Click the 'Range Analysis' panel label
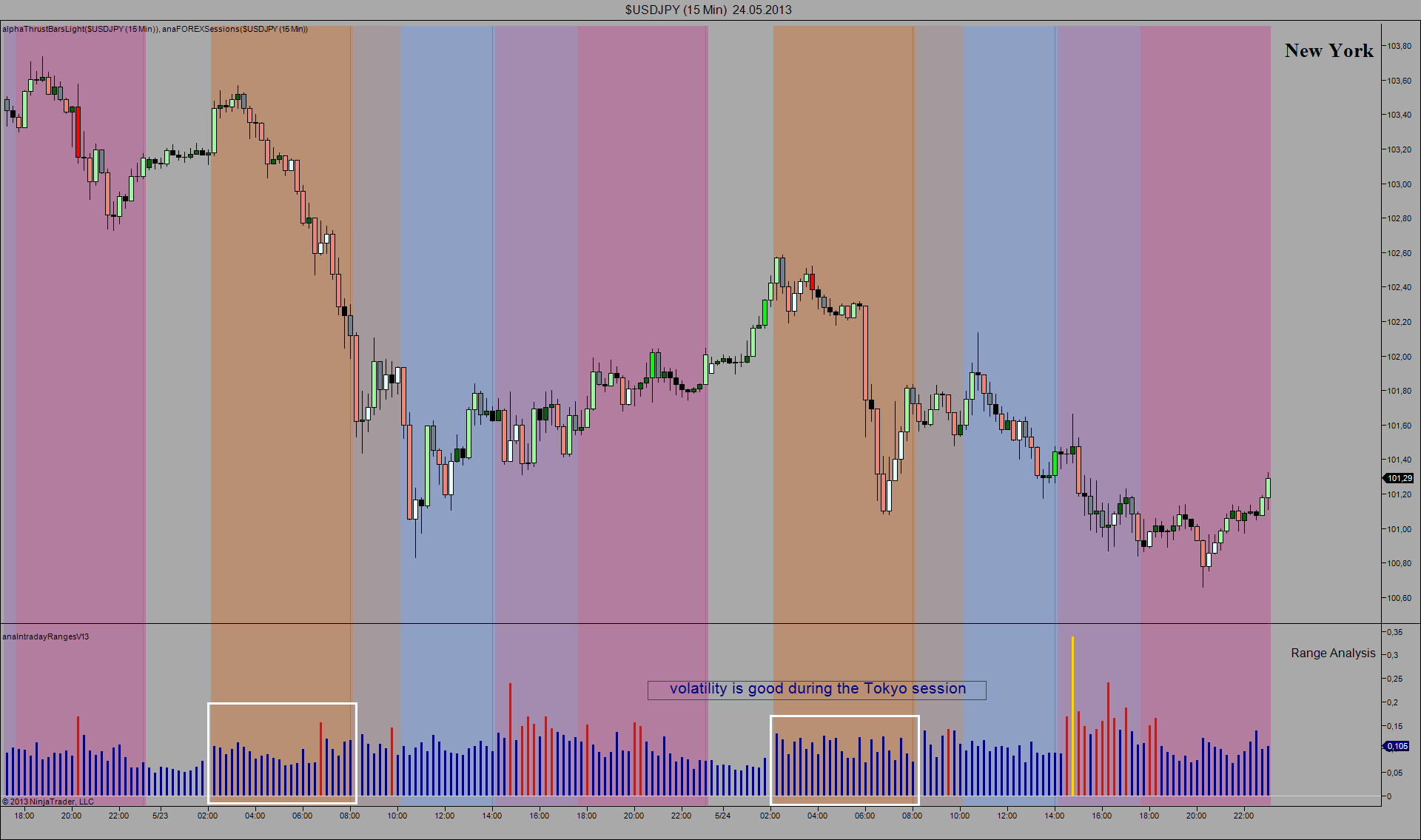The height and width of the screenshot is (840, 1421). (x=1333, y=653)
